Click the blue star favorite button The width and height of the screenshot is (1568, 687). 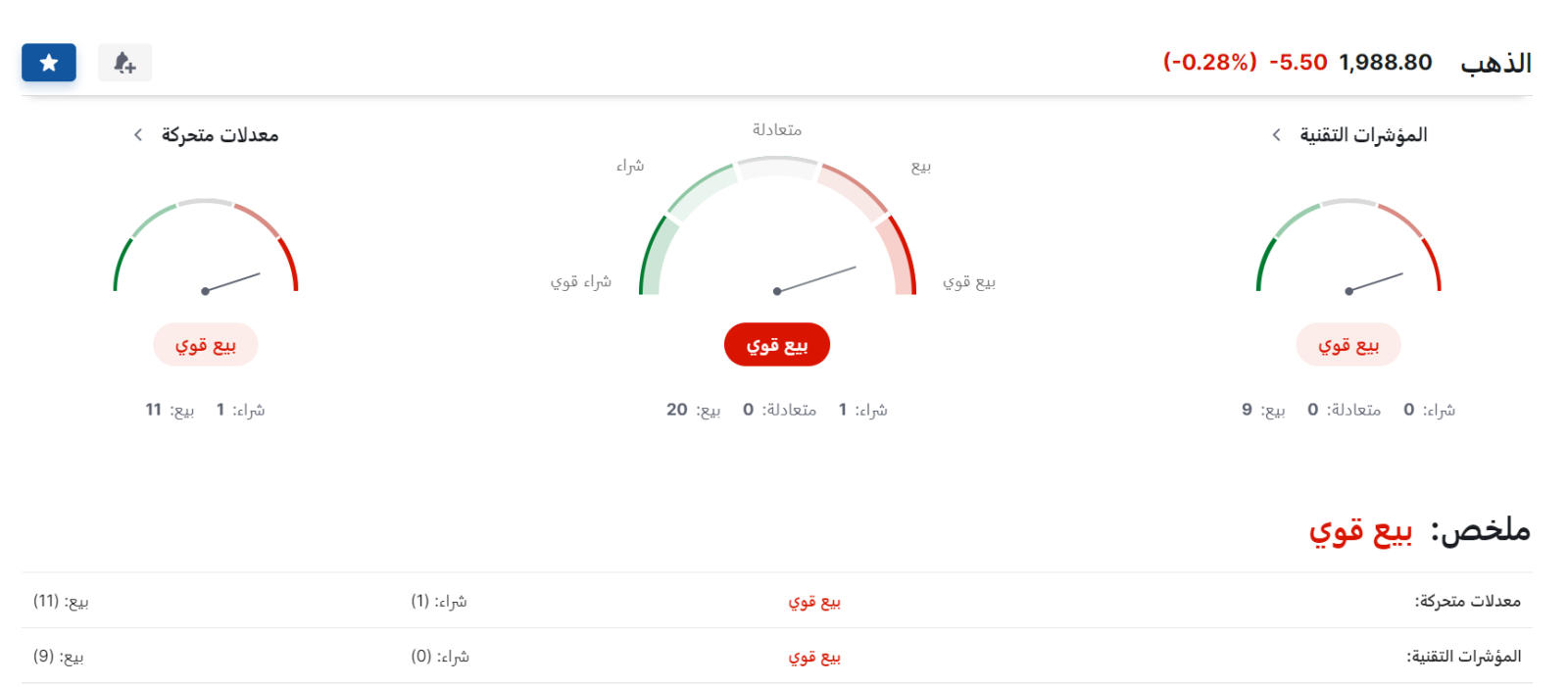coord(49,63)
